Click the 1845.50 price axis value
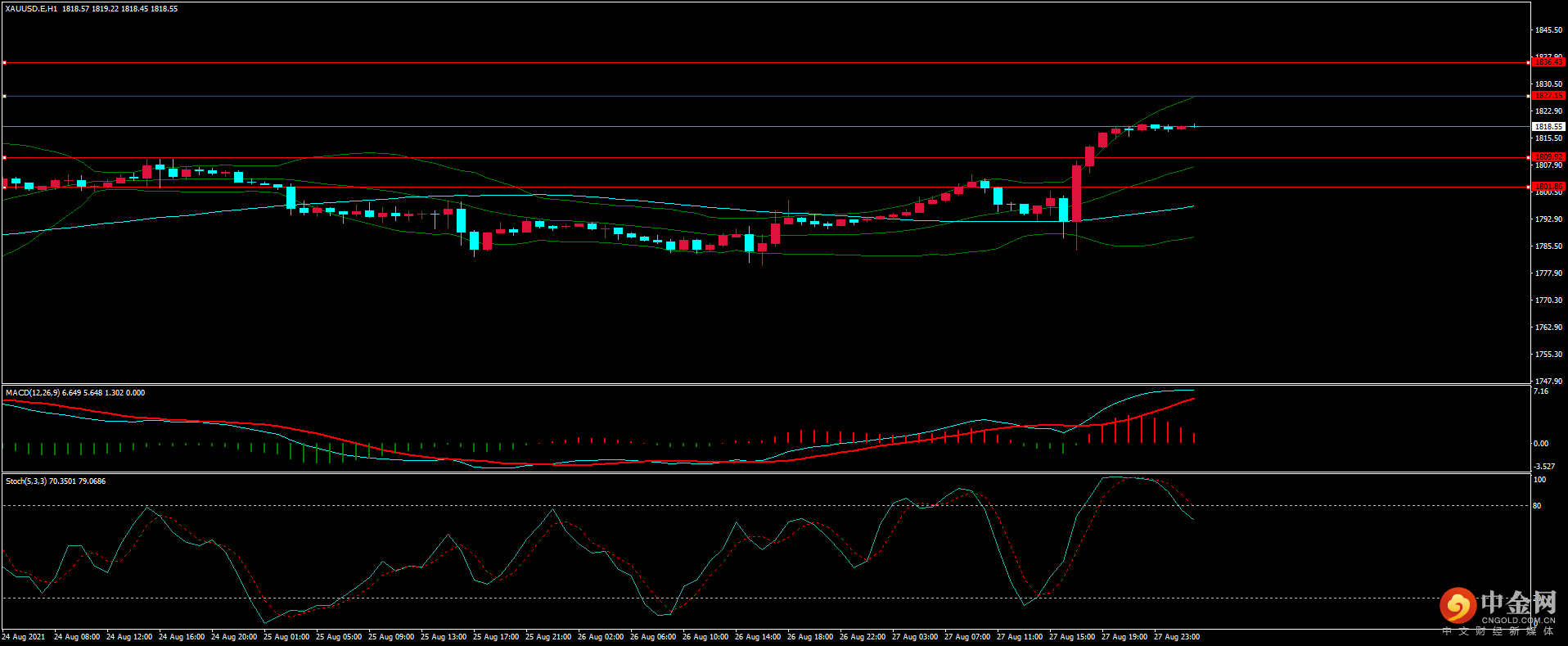1568x646 pixels. tap(1548, 30)
